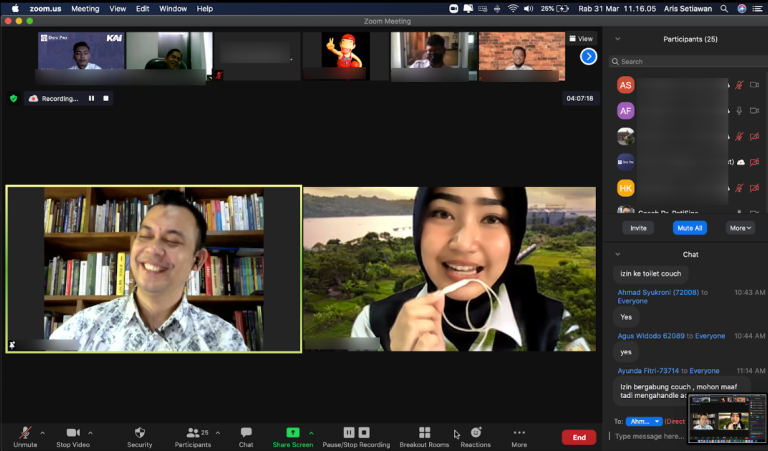The height and width of the screenshot is (451, 768).
Task: Click sender name Ayunda Fitri-73714
Action: pyautogui.click(x=648, y=371)
